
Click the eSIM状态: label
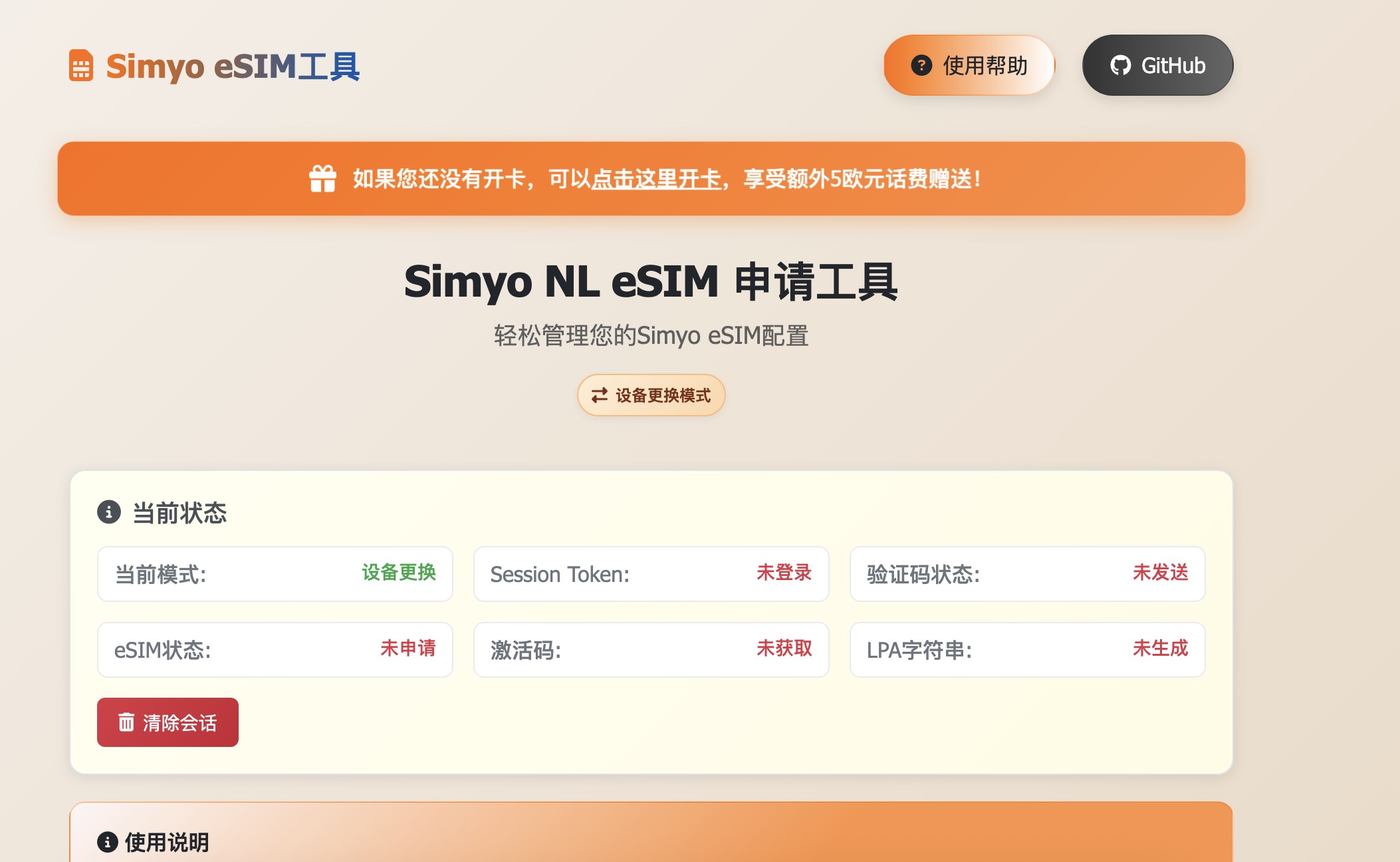coord(163,650)
